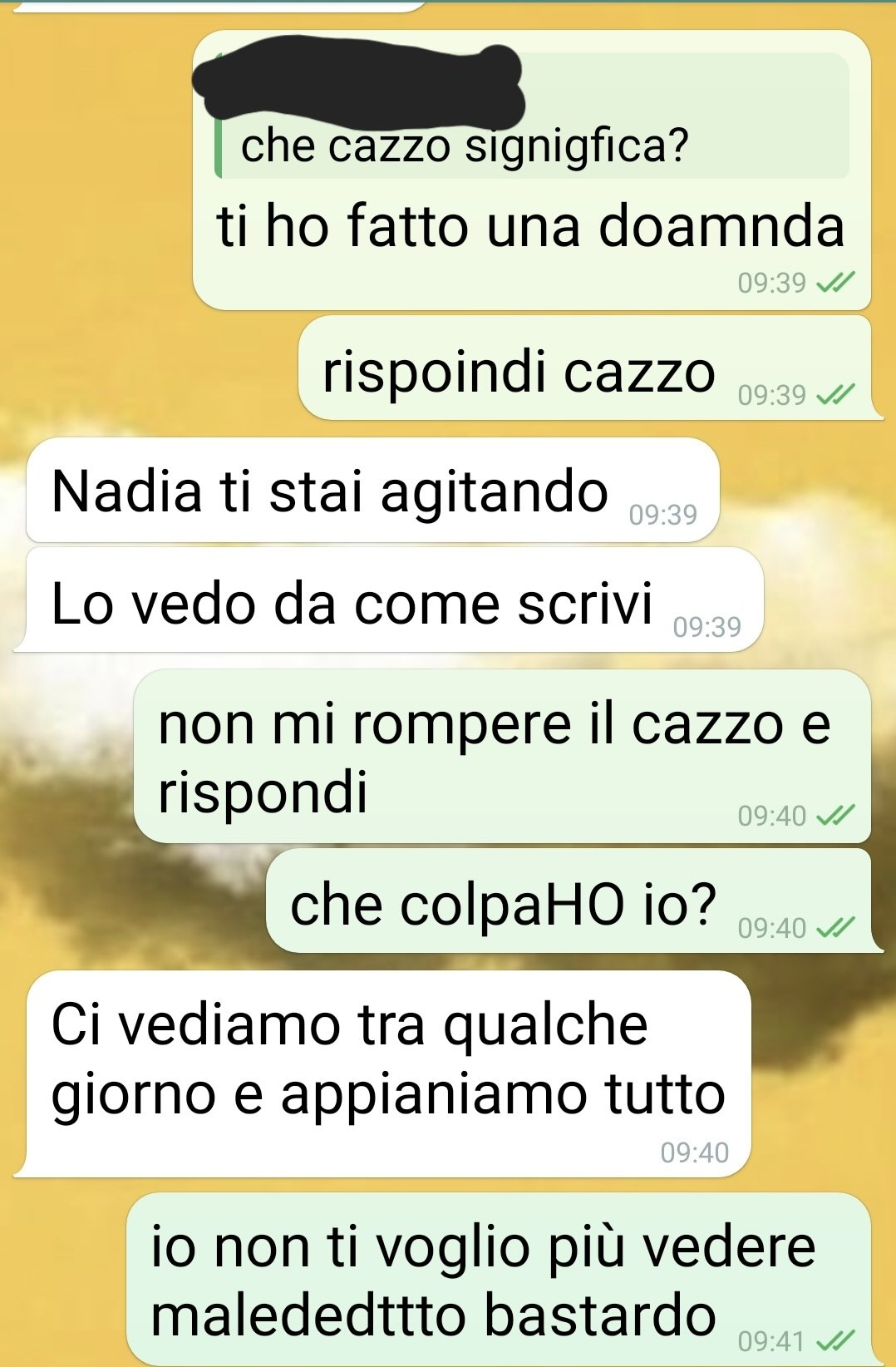Select the 'che colpaHO io?' message

(x=574, y=901)
